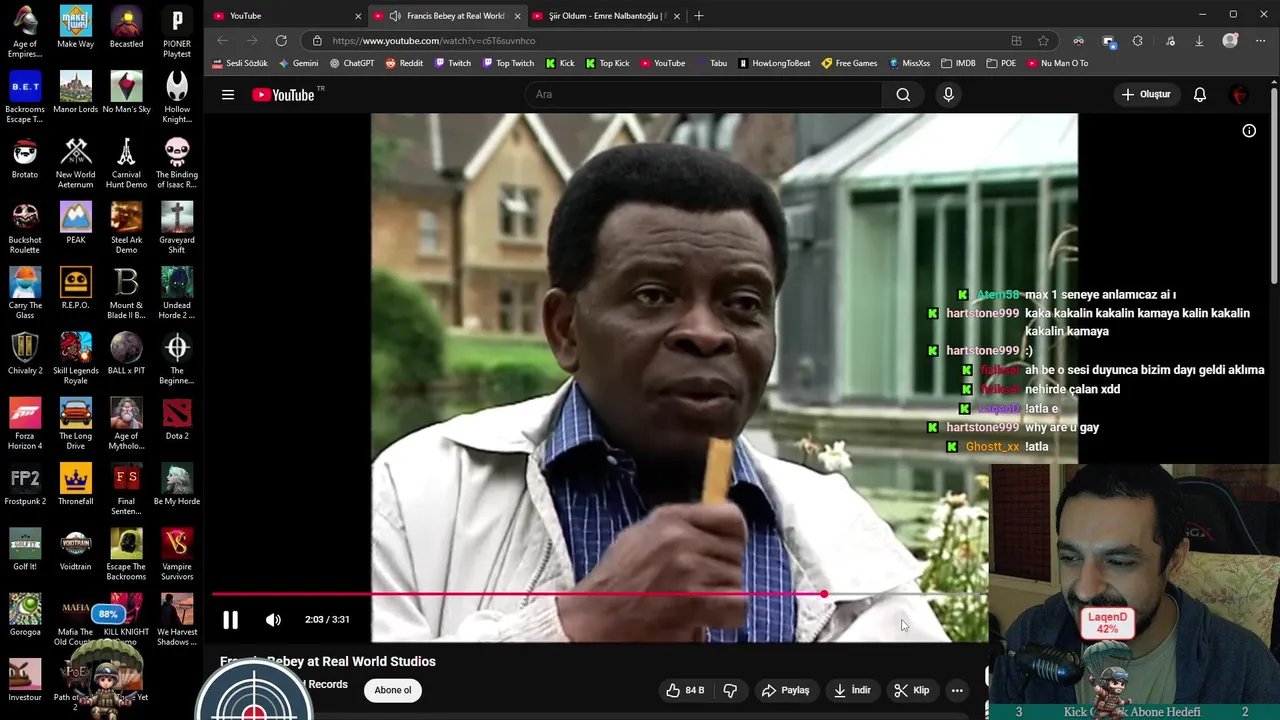Viewport: 1280px width, 720px height.
Task: Select 'Buckshot Roulette' desktop icon
Action: (25, 228)
